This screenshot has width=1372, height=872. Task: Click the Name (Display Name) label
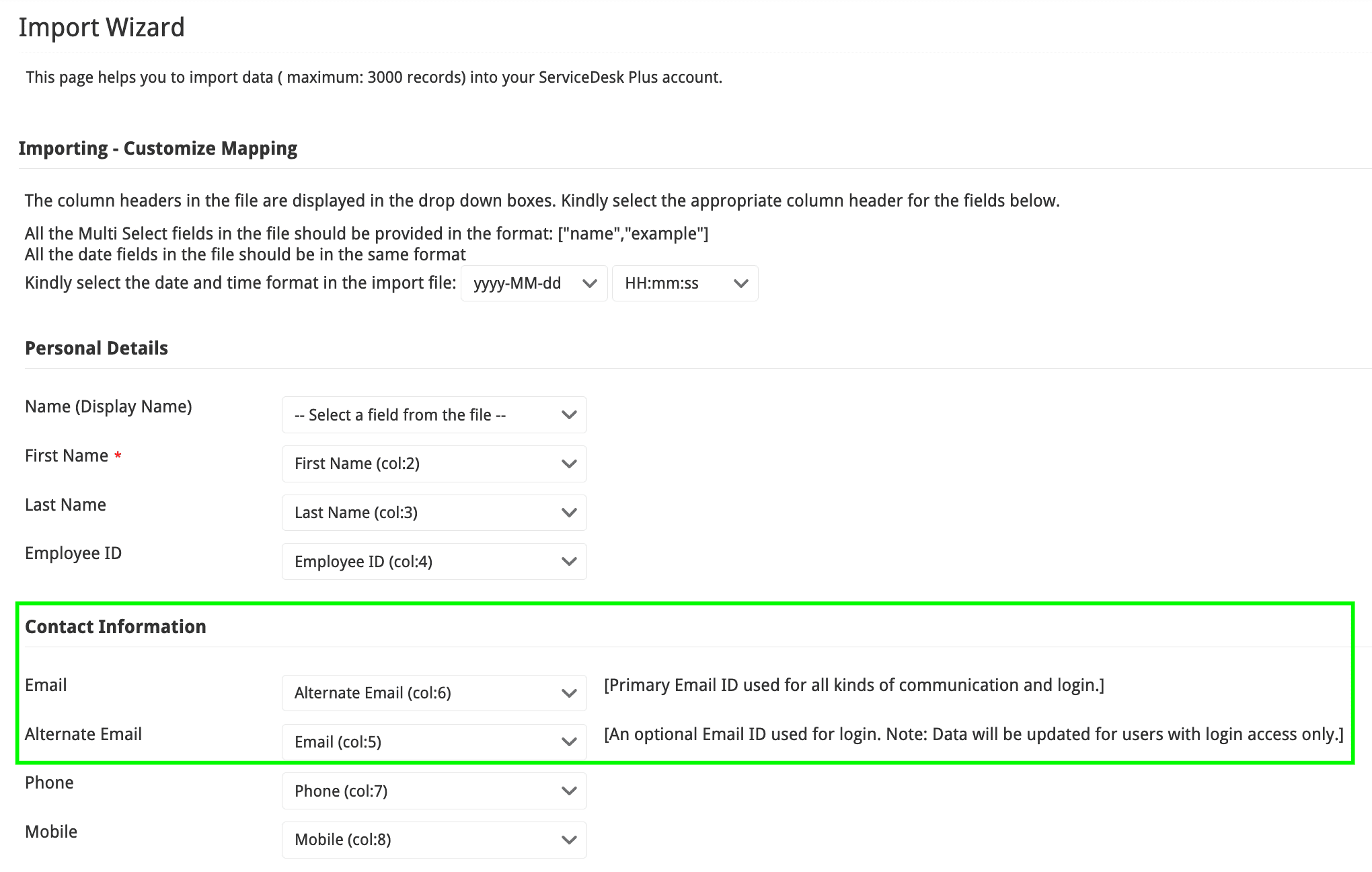(x=108, y=406)
